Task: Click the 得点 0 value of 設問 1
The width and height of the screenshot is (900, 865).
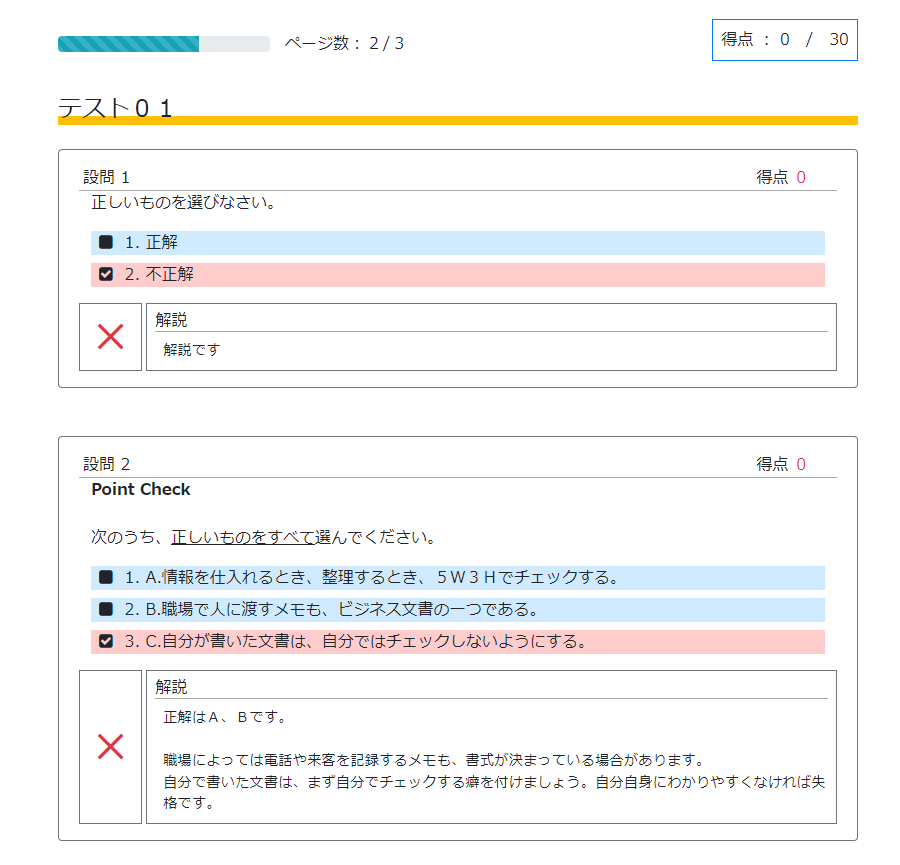Action: (x=800, y=178)
